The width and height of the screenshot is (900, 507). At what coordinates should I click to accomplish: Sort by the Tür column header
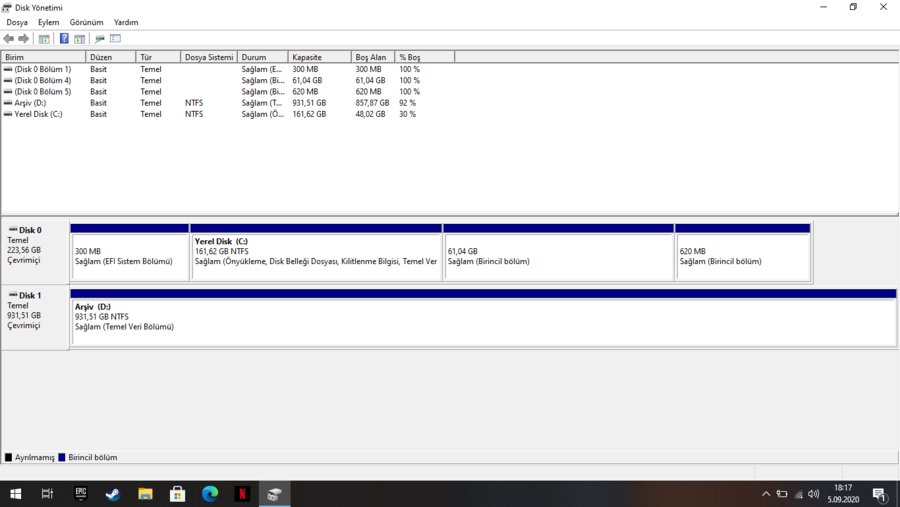point(158,57)
